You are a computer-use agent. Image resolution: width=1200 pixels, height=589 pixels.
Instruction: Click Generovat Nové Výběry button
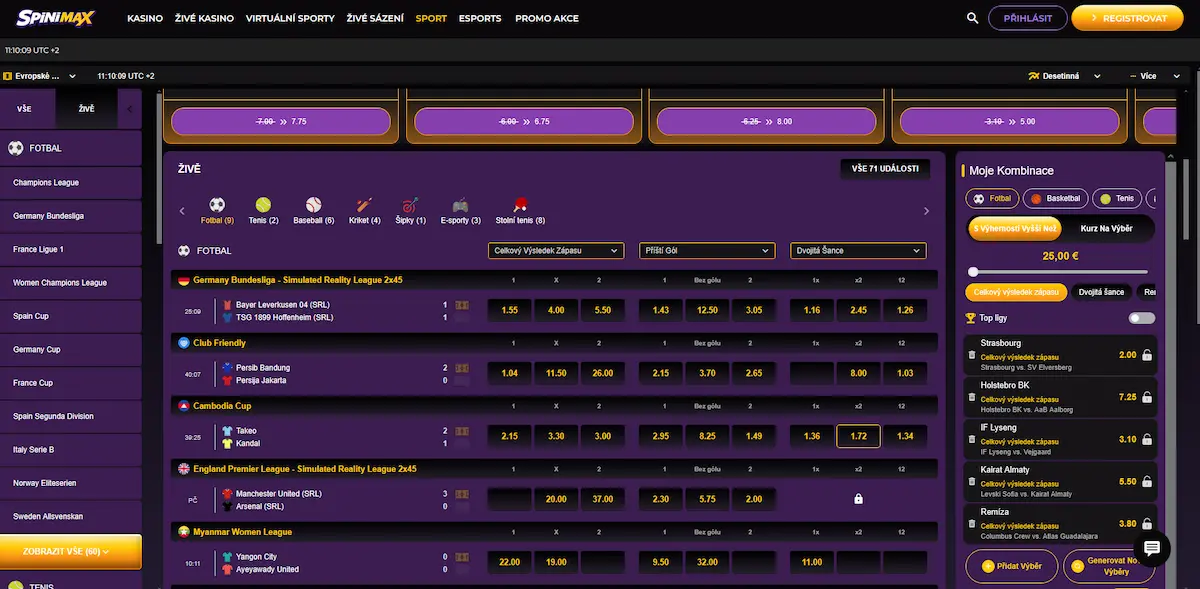click(x=1107, y=566)
